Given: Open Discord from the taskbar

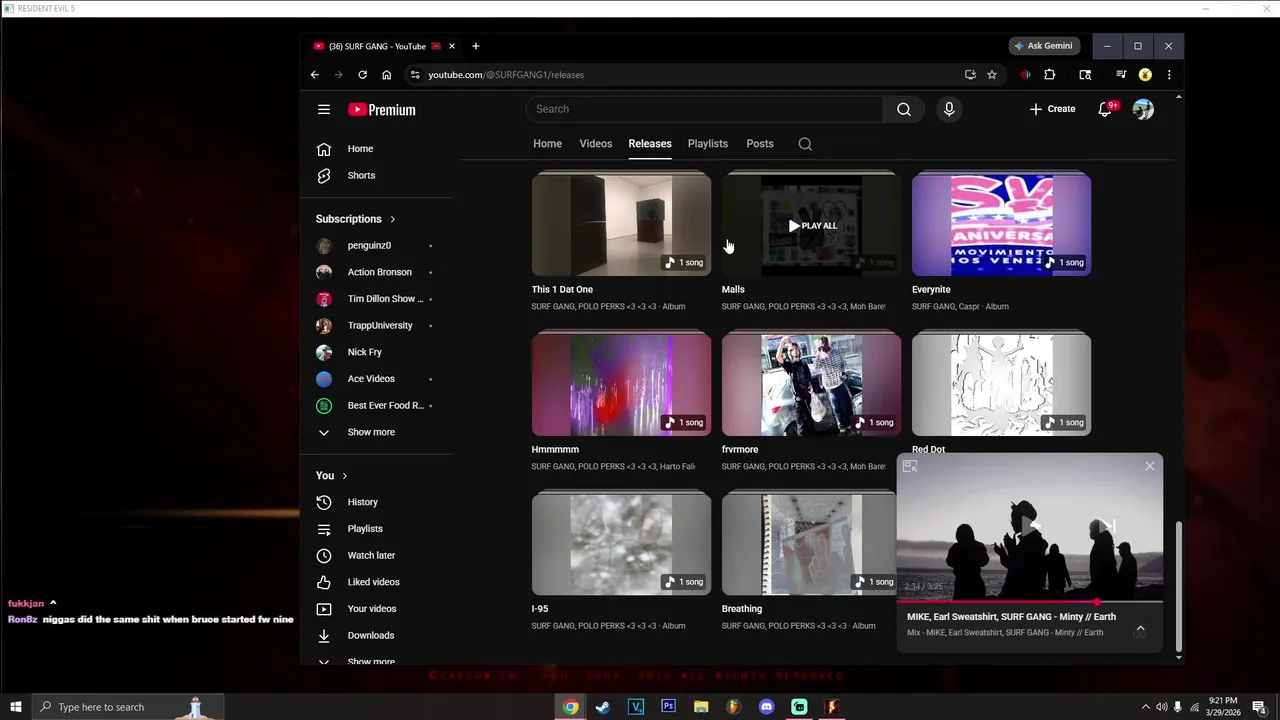Looking at the screenshot, I should [x=766, y=707].
